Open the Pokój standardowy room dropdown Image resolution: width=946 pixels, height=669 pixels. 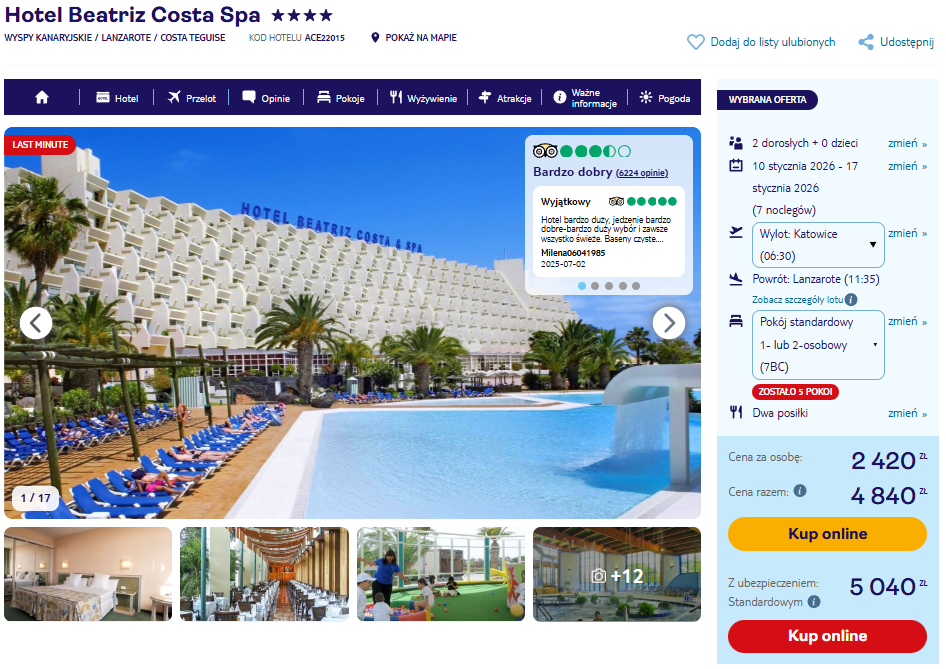pyautogui.click(x=818, y=344)
